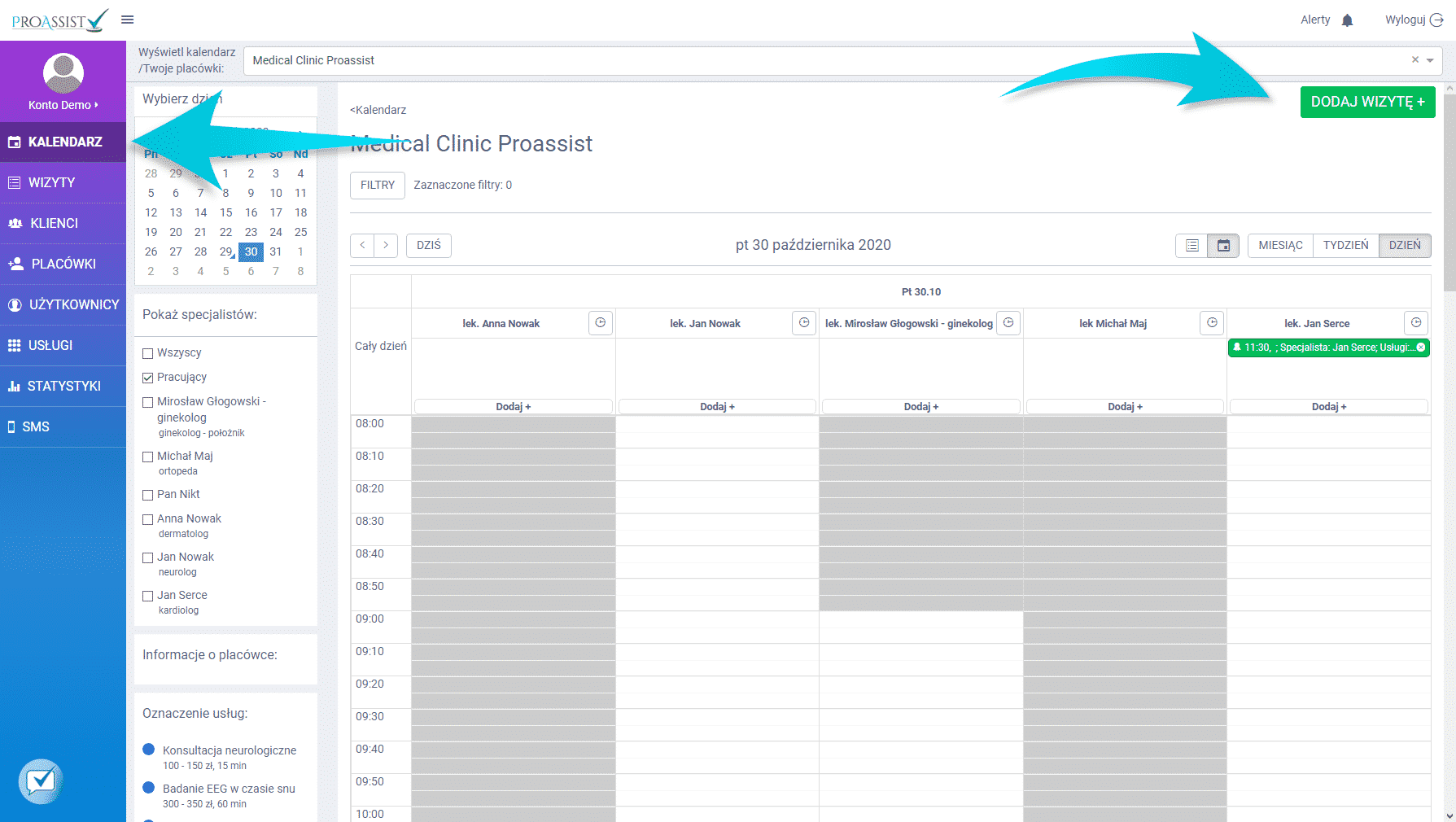1456x822 pixels.
Task: Select blue swatch for Badanie EEG w czasie snu
Action: pos(148,788)
